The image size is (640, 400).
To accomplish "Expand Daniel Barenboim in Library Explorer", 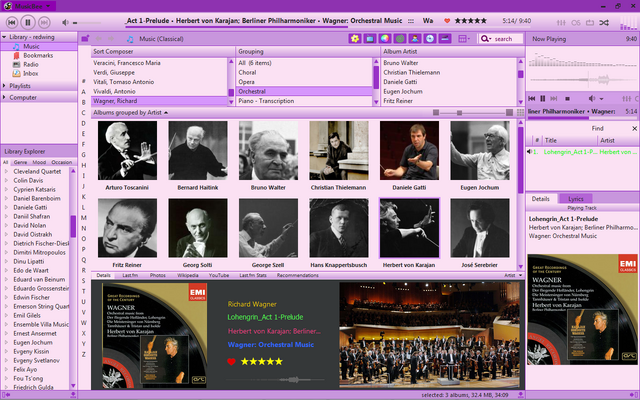I will coord(6,198).
